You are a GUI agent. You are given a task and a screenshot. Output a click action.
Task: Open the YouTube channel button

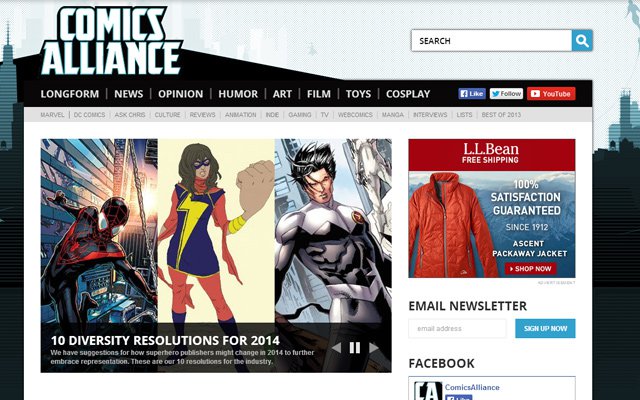pyautogui.click(x=551, y=93)
